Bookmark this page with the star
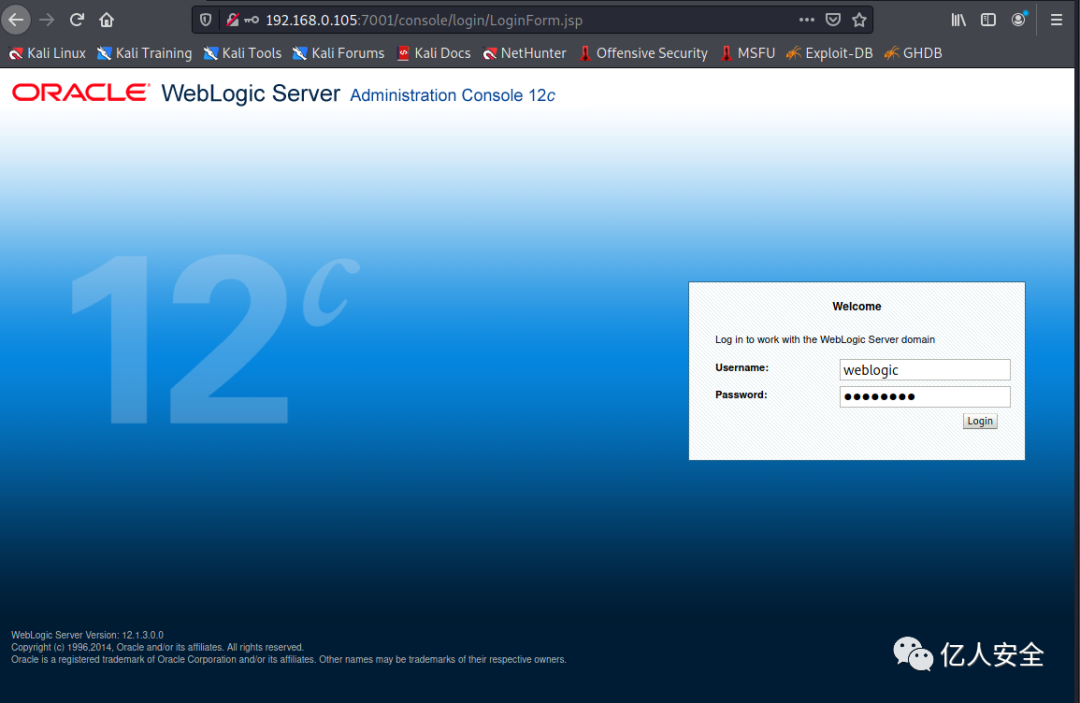 pyautogui.click(x=859, y=20)
